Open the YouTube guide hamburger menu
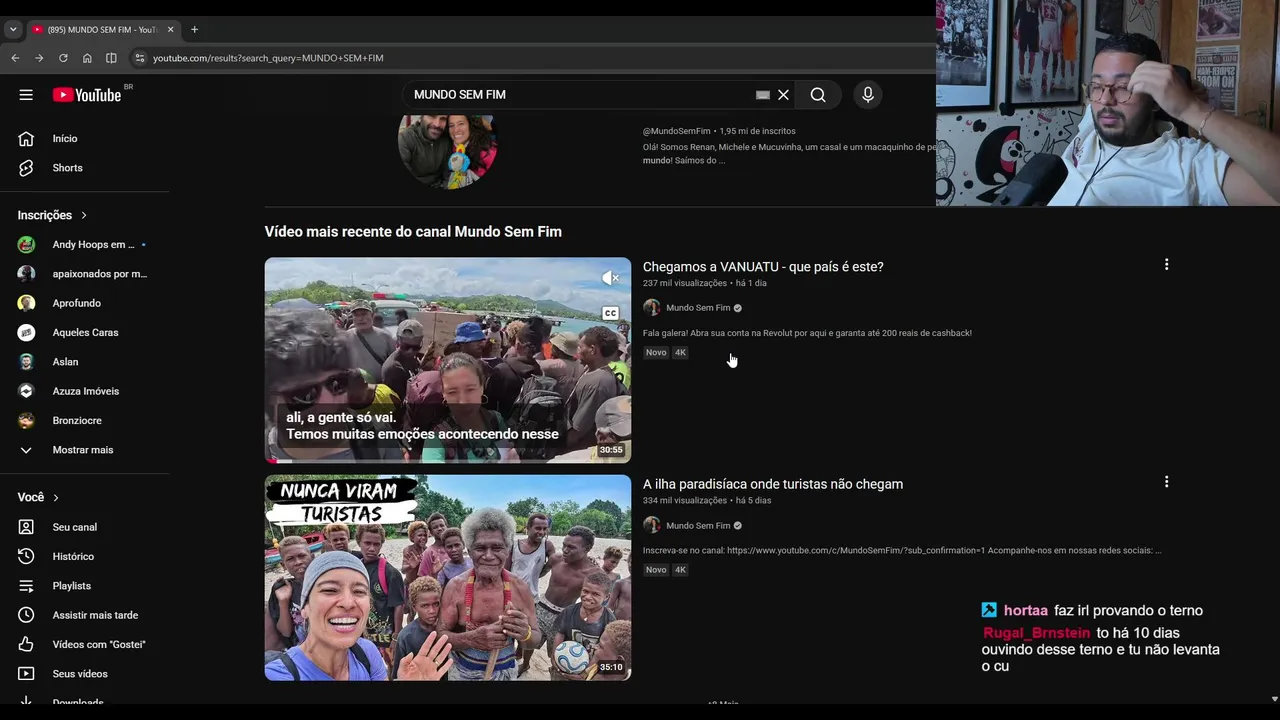The height and width of the screenshot is (720, 1280). point(26,95)
